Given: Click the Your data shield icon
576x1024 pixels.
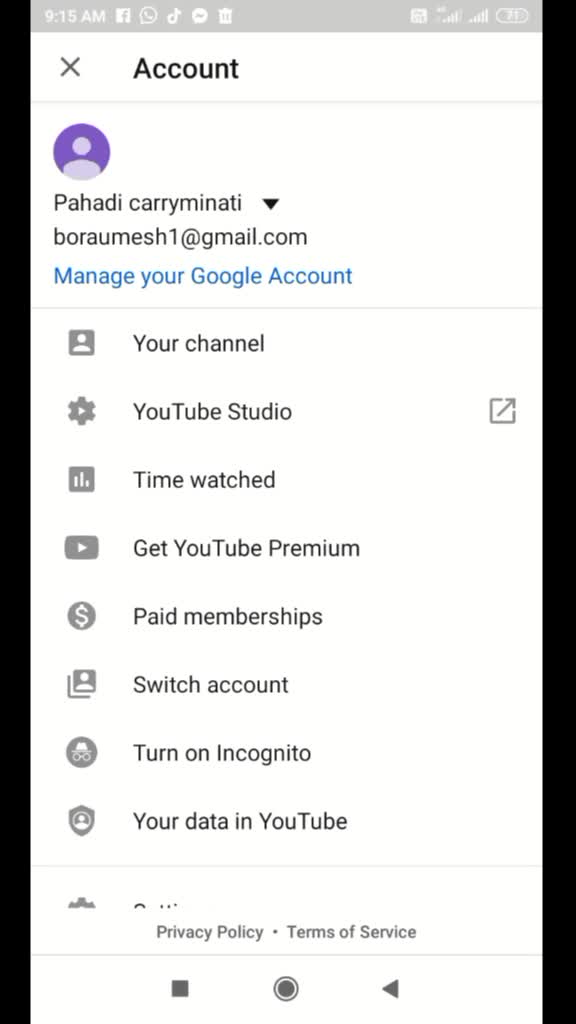Looking at the screenshot, I should 82,821.
